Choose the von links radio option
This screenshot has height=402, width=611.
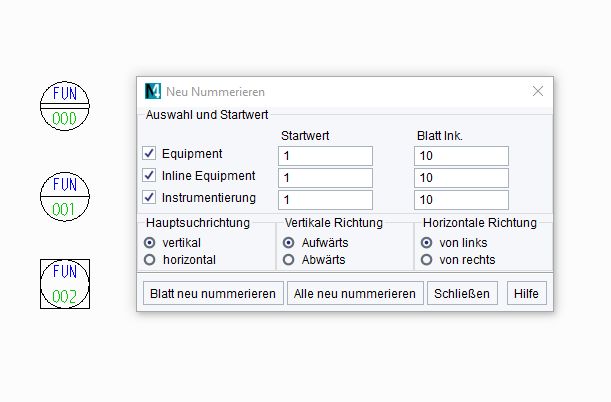[426, 243]
